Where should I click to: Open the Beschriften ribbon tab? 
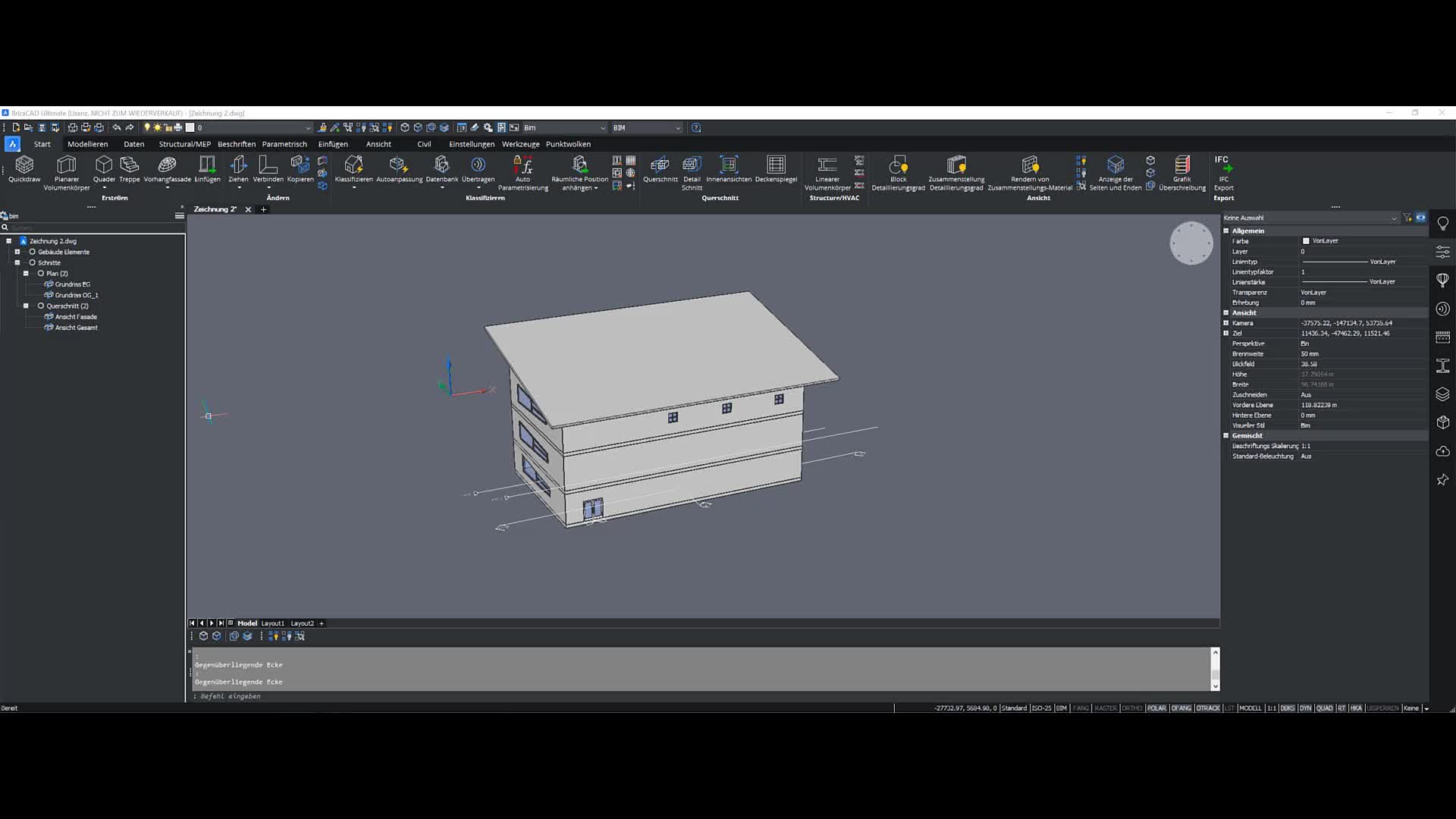237,144
